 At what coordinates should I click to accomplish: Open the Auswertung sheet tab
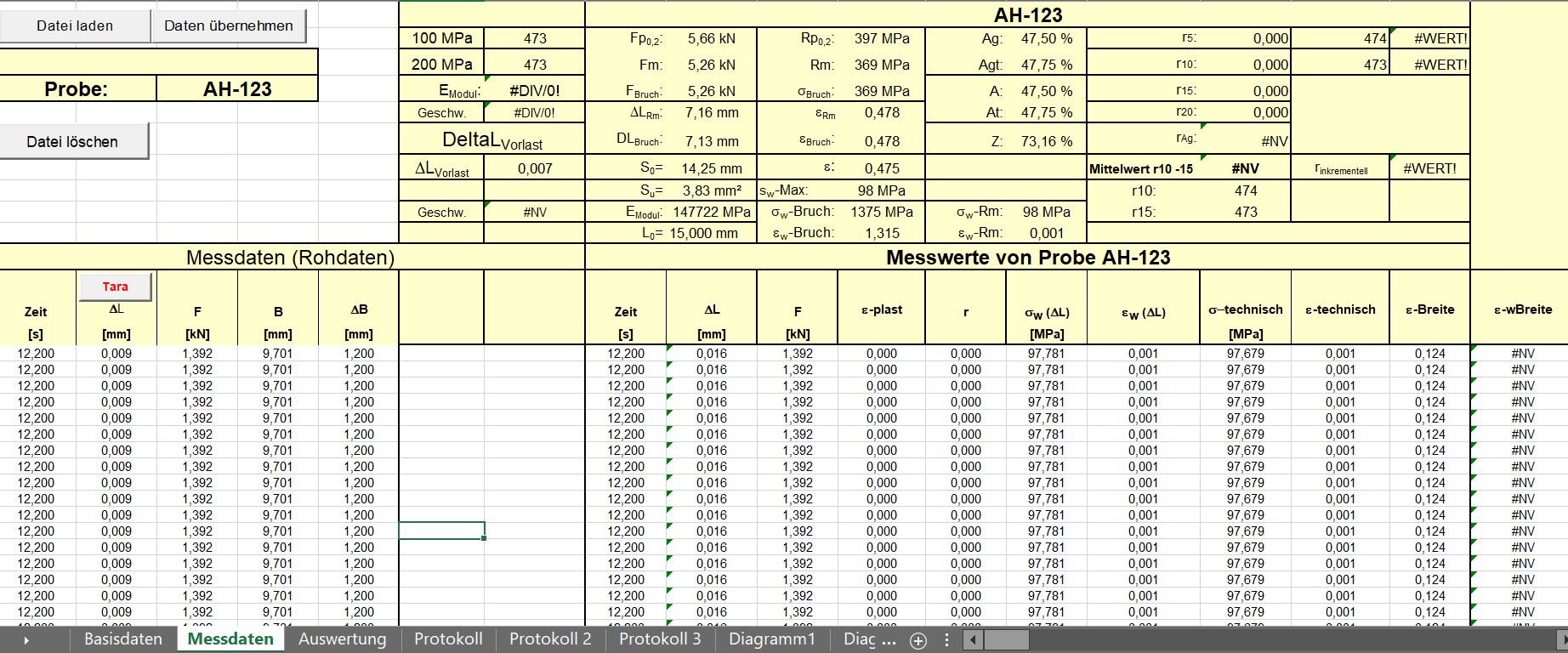pos(343,639)
